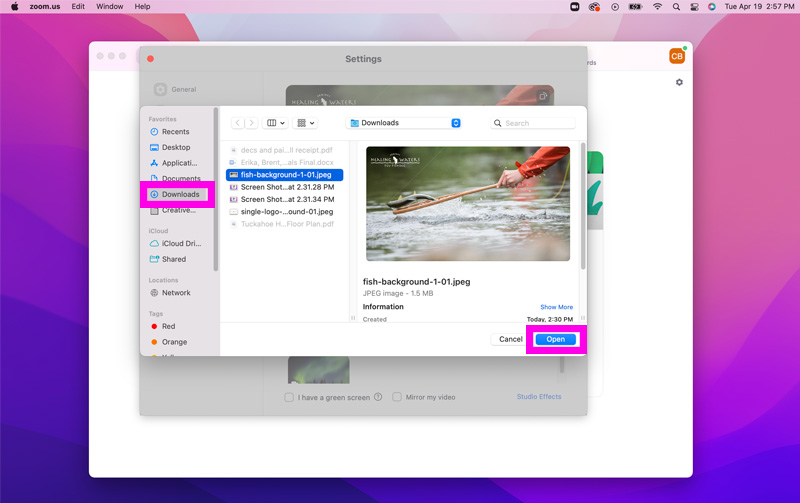Open Control Center in menu bar
The image size is (800, 503).
click(694, 7)
